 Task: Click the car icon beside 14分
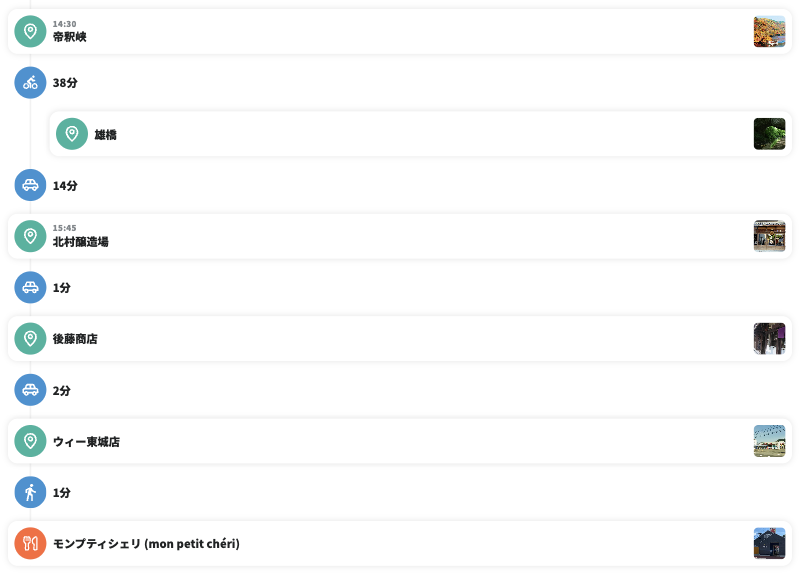(x=30, y=185)
